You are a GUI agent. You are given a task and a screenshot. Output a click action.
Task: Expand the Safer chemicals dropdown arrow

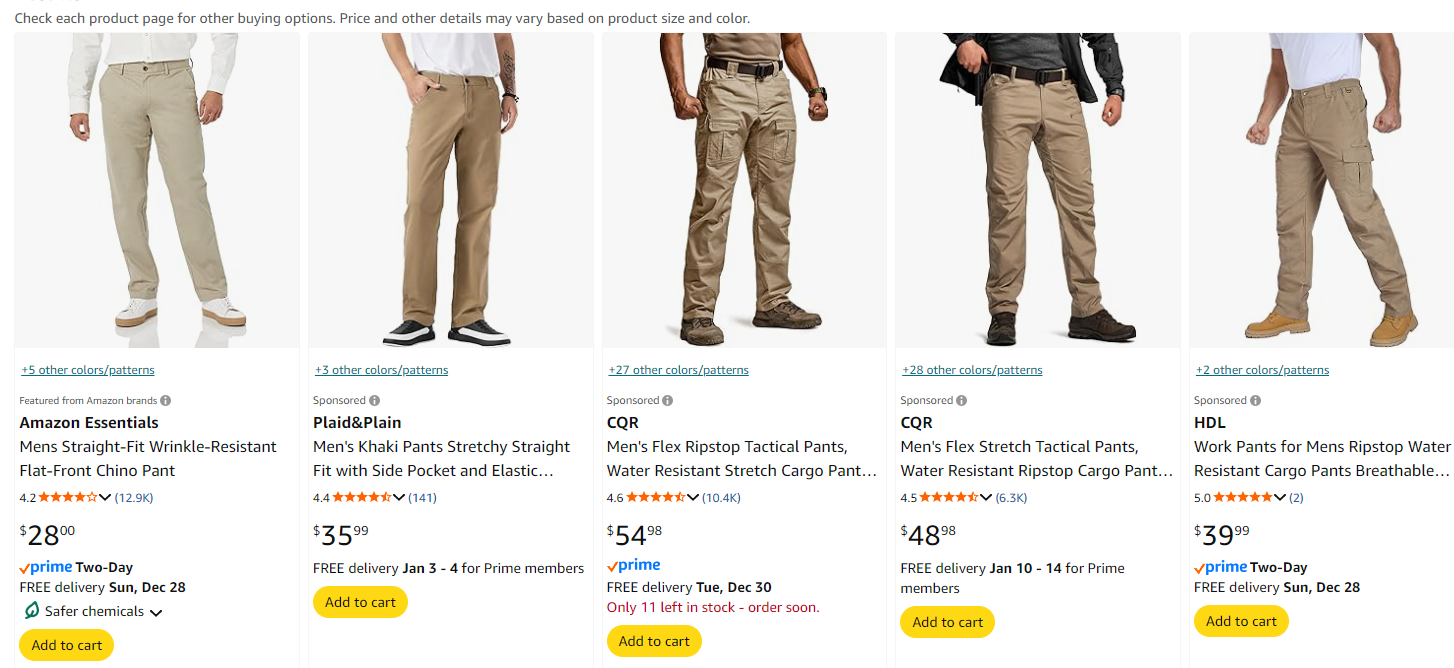pos(156,612)
